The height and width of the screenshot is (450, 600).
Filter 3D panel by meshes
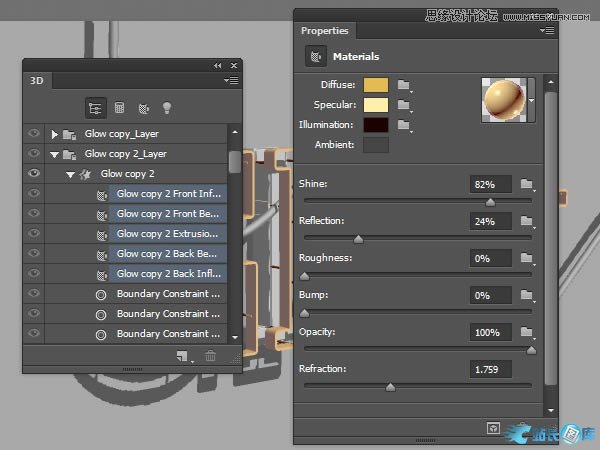click(x=119, y=107)
